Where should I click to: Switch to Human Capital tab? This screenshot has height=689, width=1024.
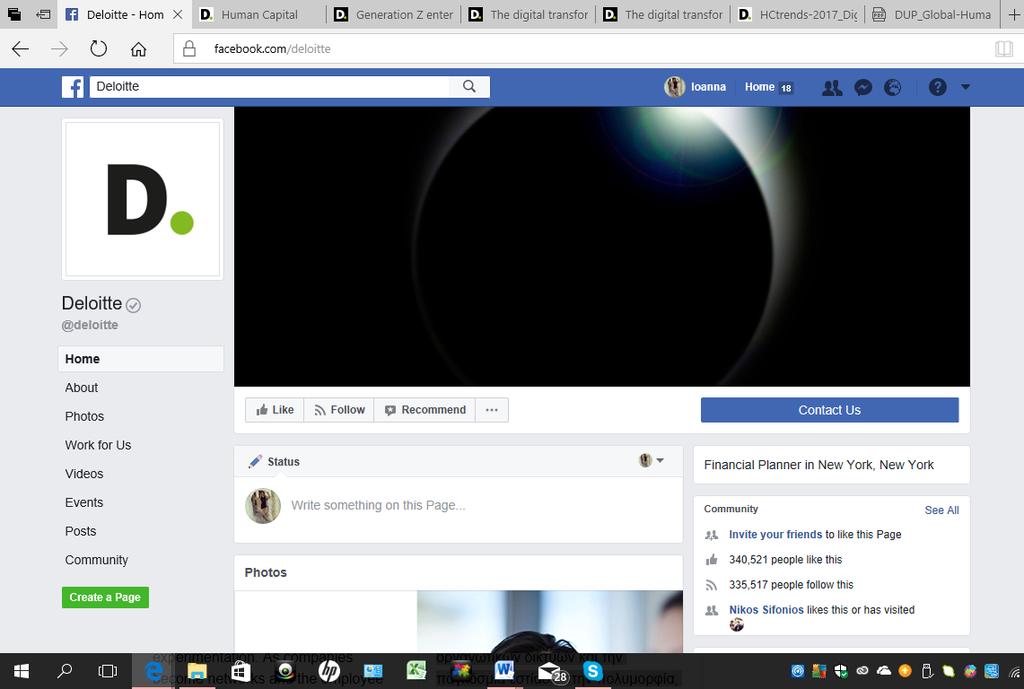click(259, 14)
